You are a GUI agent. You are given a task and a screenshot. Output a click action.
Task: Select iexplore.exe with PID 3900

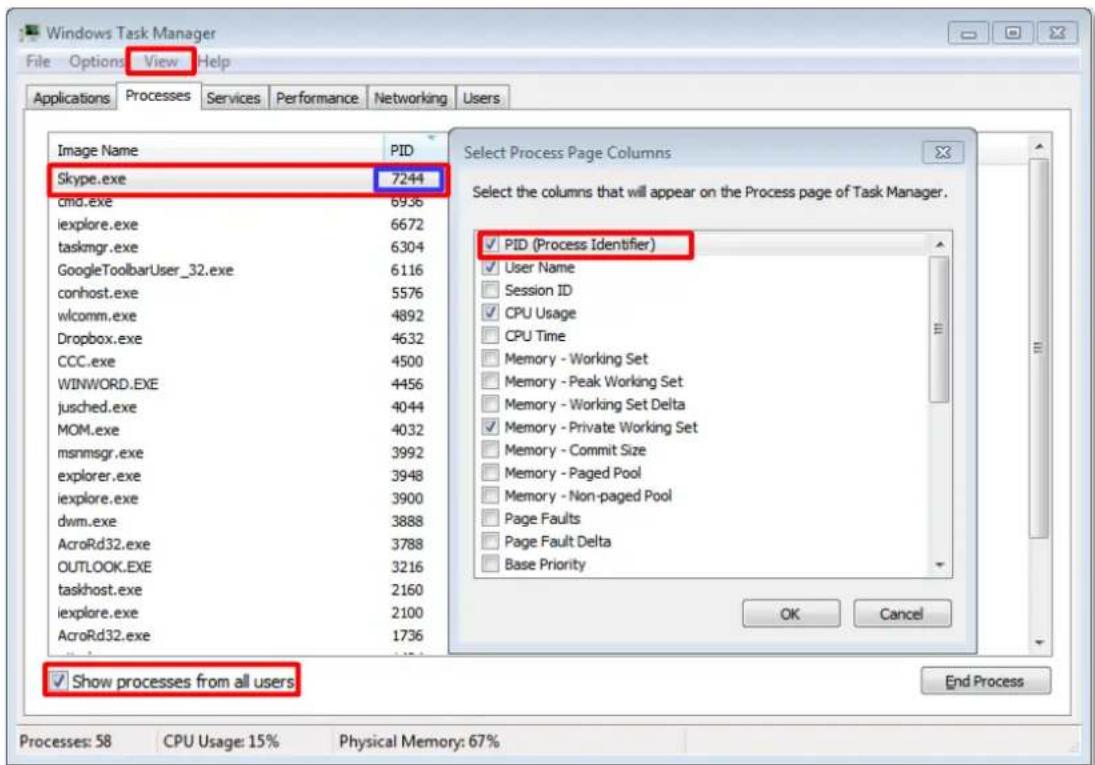[248, 498]
